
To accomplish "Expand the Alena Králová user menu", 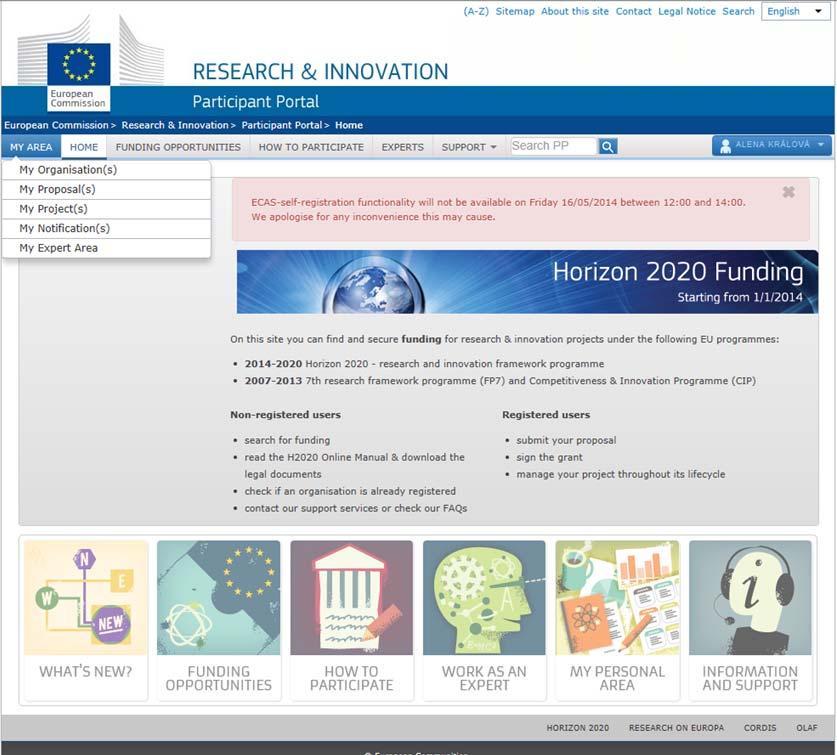I will click(x=771, y=145).
